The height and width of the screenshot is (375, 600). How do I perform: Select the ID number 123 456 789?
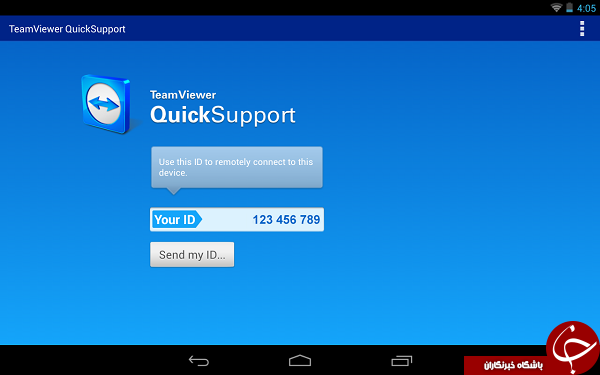point(286,220)
